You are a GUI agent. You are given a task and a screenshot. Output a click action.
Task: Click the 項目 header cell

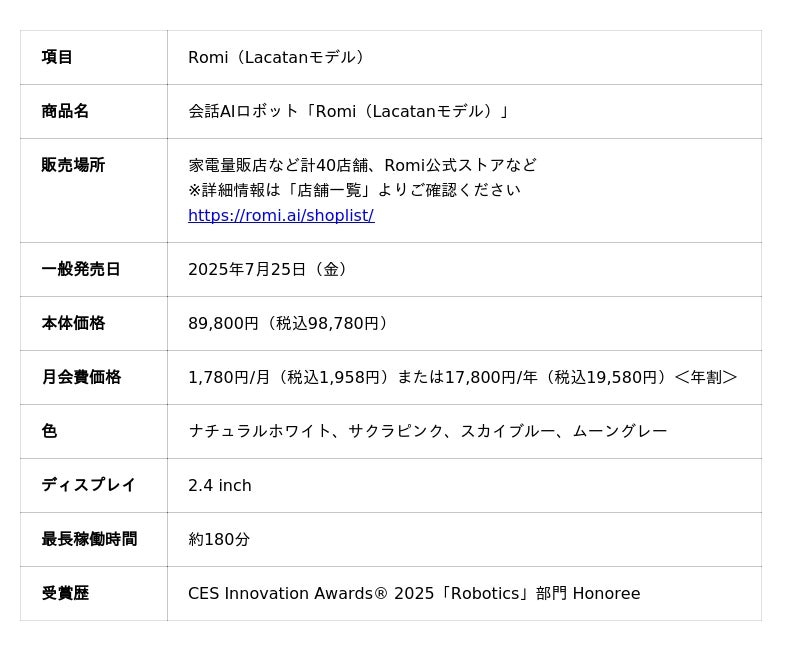coord(57,58)
